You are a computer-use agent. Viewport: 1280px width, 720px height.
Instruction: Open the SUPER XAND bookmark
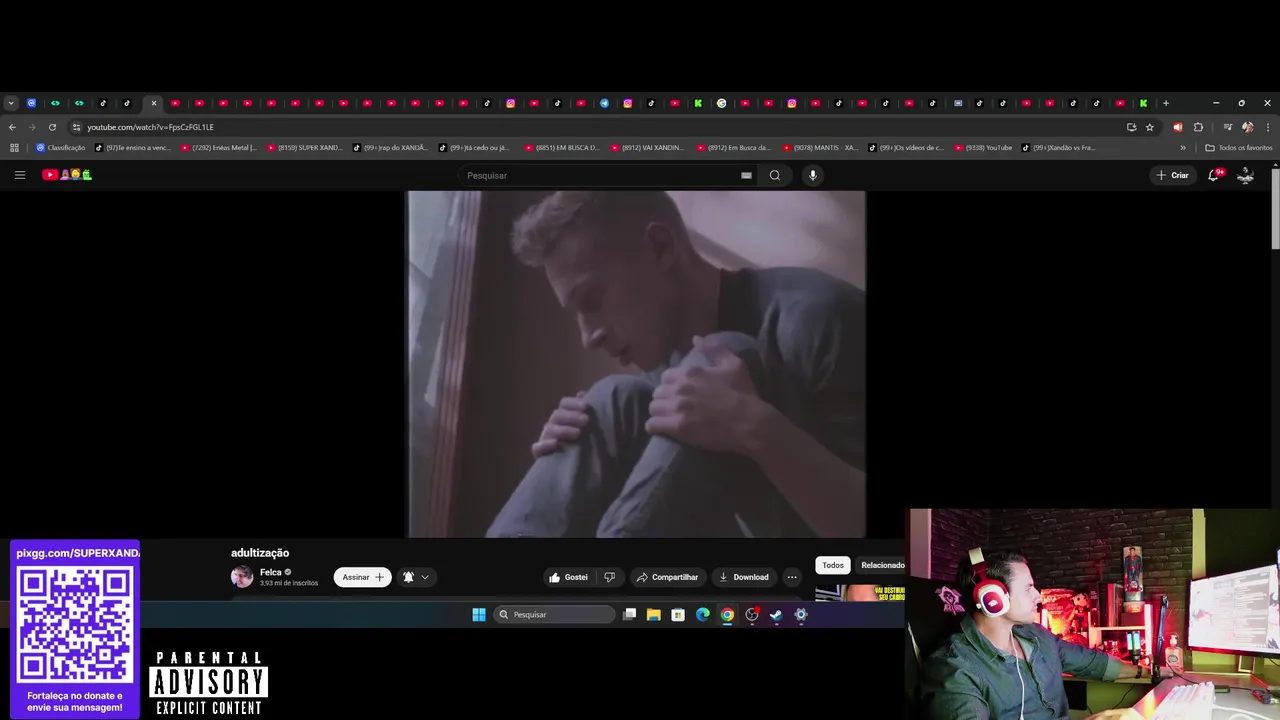coord(305,147)
